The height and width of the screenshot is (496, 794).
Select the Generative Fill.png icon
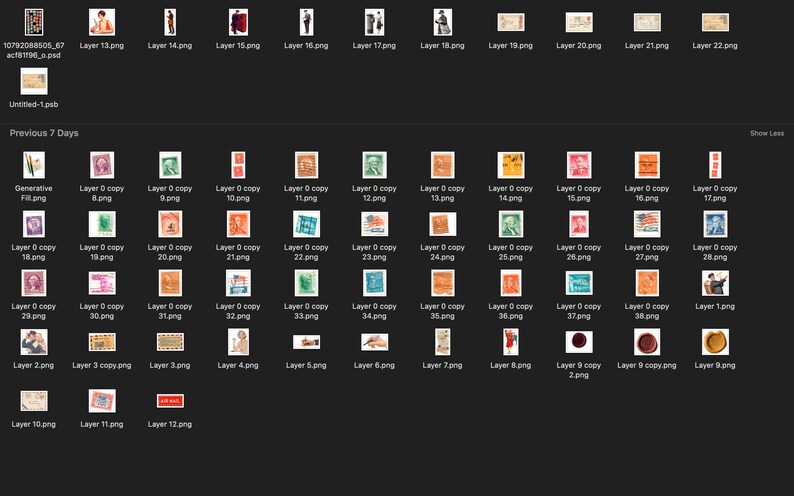coord(34,165)
